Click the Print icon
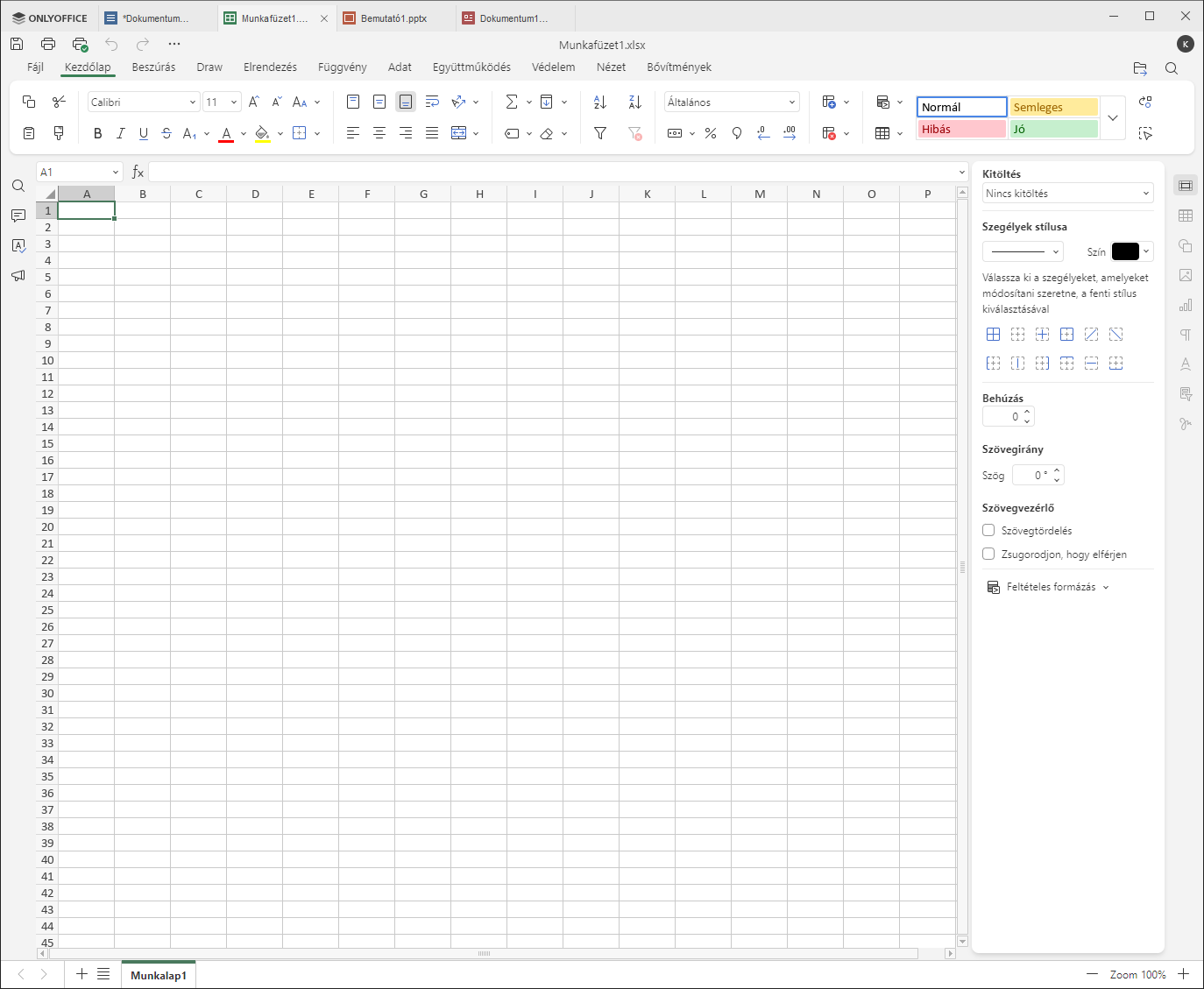 [x=48, y=44]
